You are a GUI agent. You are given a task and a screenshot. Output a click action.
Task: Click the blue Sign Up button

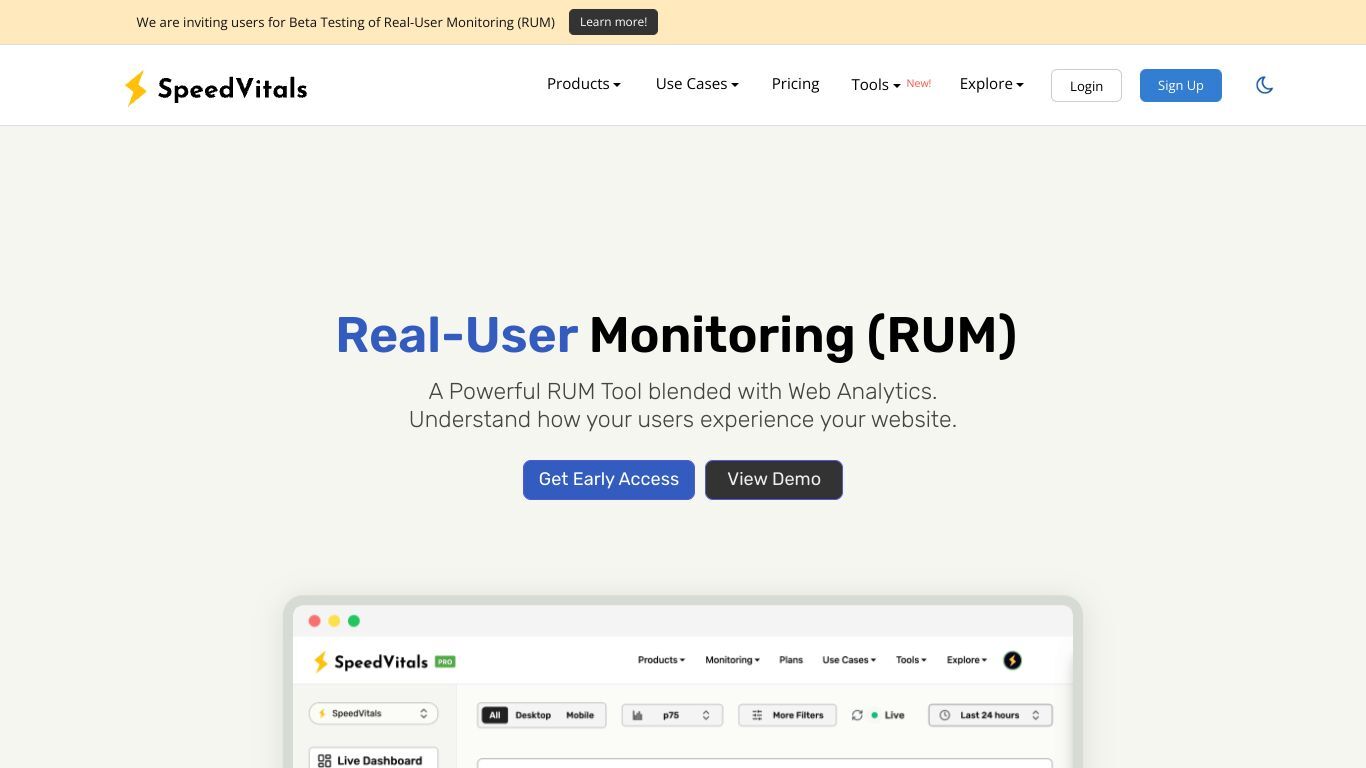click(1180, 86)
